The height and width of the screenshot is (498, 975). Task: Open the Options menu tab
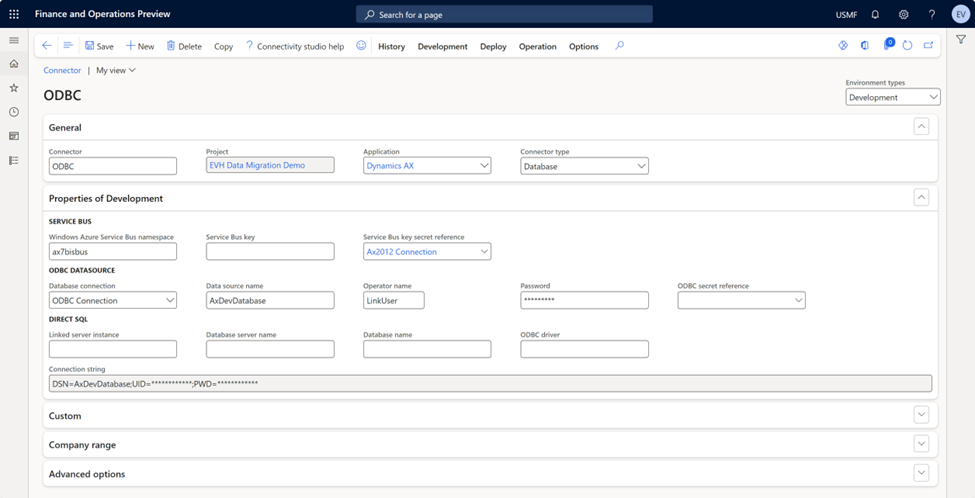pos(584,46)
